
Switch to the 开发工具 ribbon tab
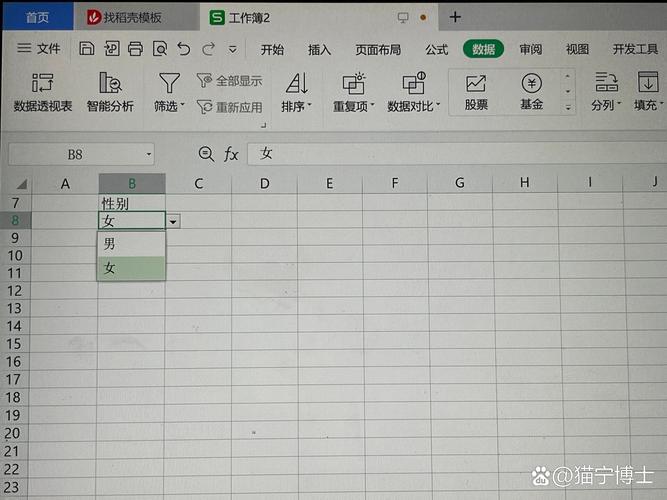coord(635,49)
